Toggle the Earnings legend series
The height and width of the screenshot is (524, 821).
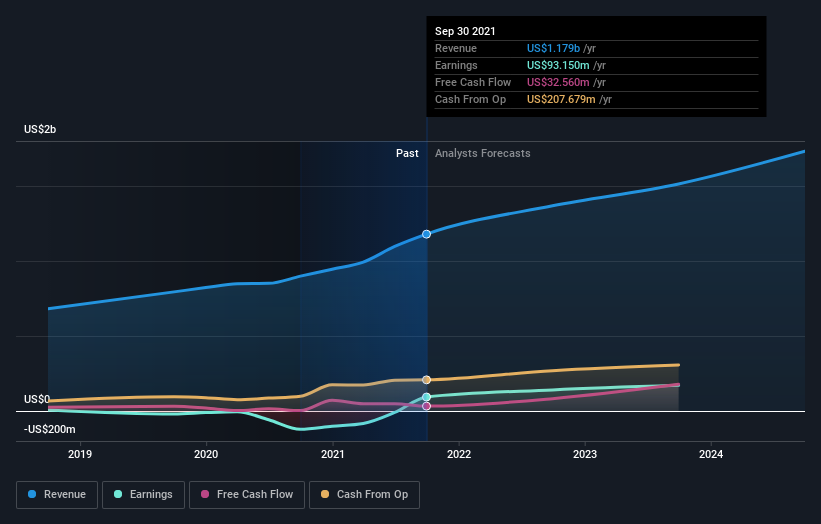coord(143,495)
